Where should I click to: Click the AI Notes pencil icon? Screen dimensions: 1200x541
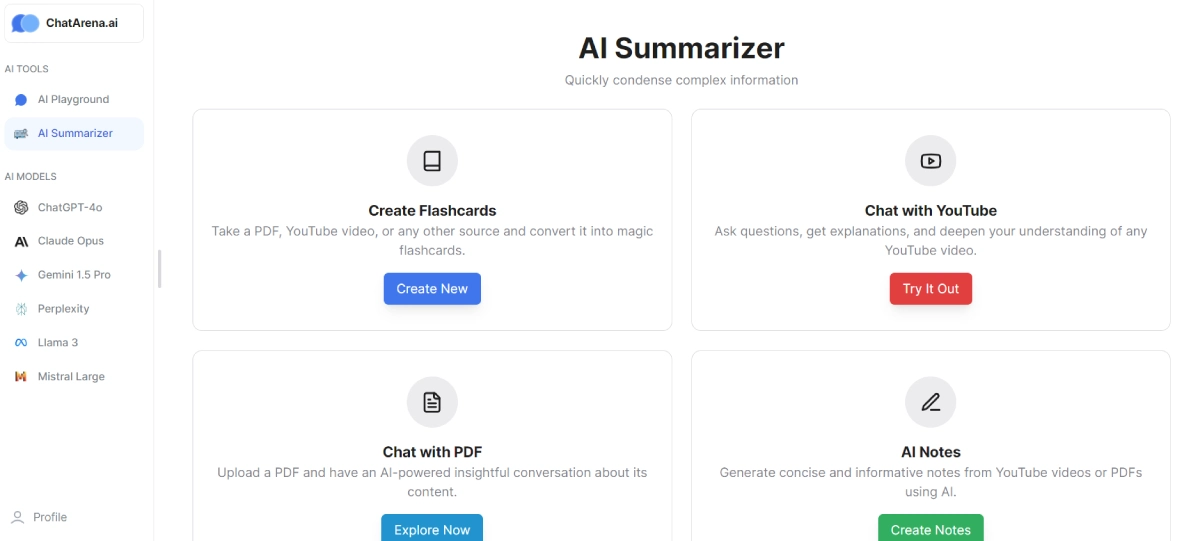(x=931, y=402)
